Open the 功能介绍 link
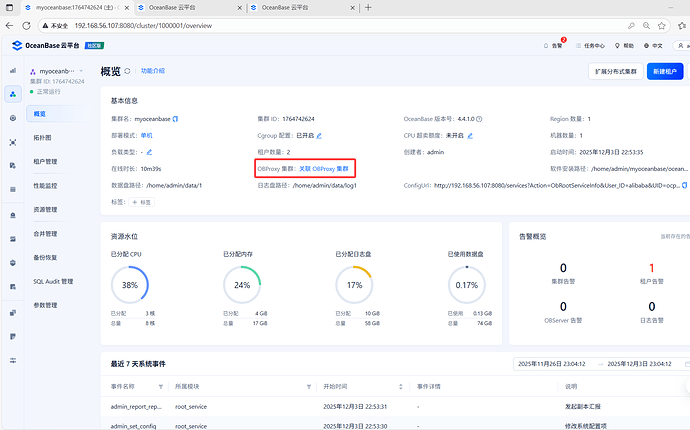This screenshot has width=690, height=430. 152,71
